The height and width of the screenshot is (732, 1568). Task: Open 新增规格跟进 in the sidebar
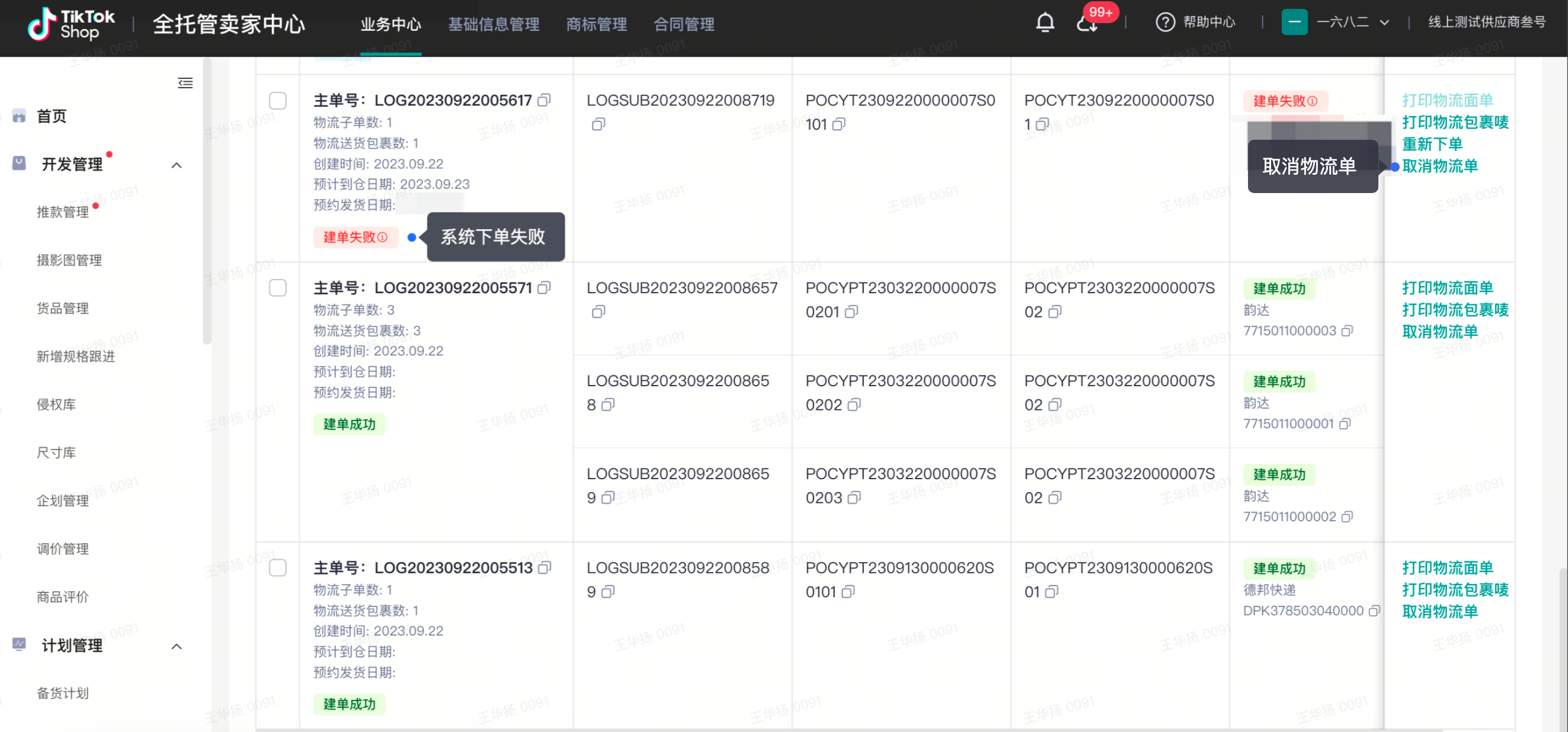click(x=75, y=356)
